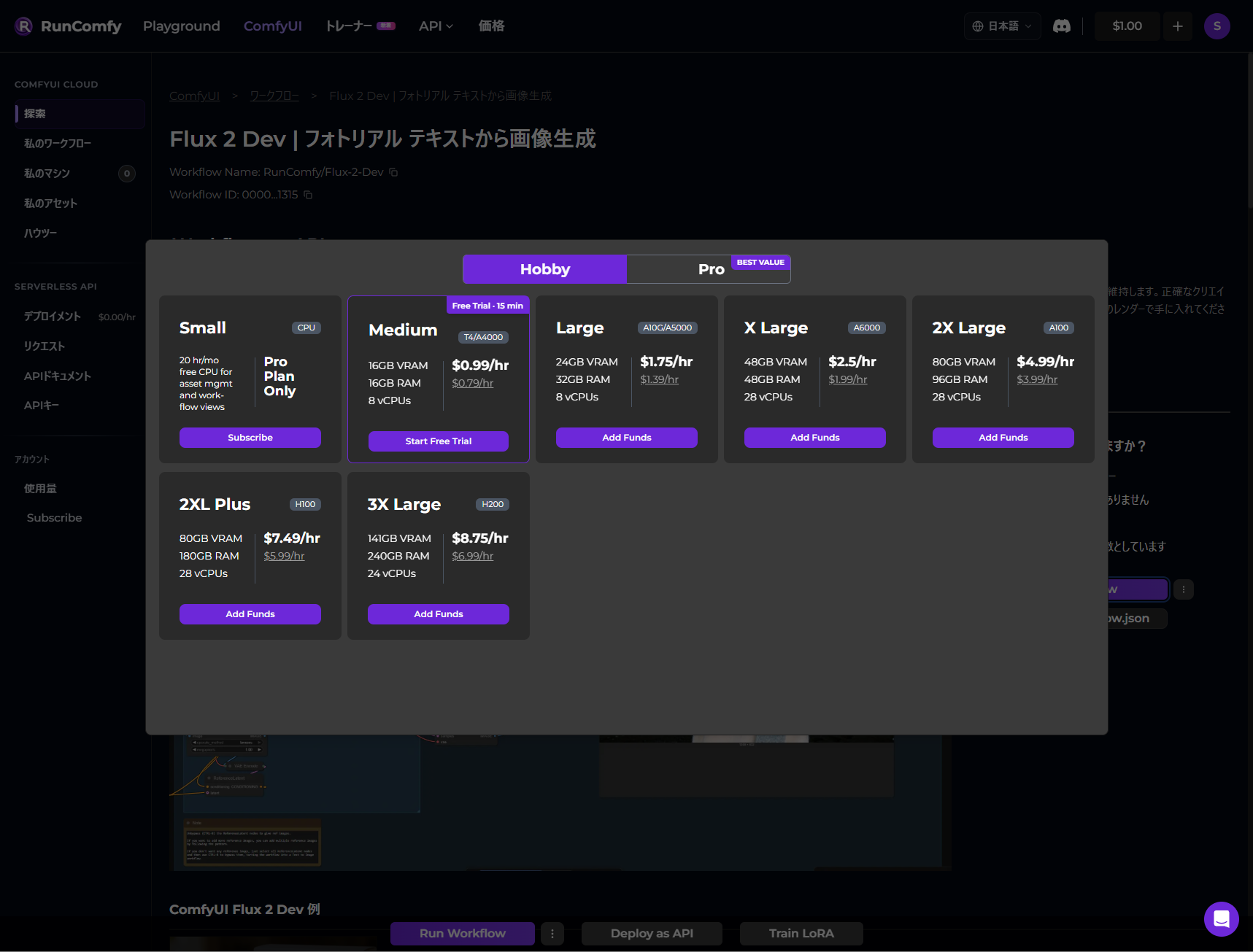Start Free Trial on Medium machine
This screenshot has width=1253, height=952.
tap(438, 441)
